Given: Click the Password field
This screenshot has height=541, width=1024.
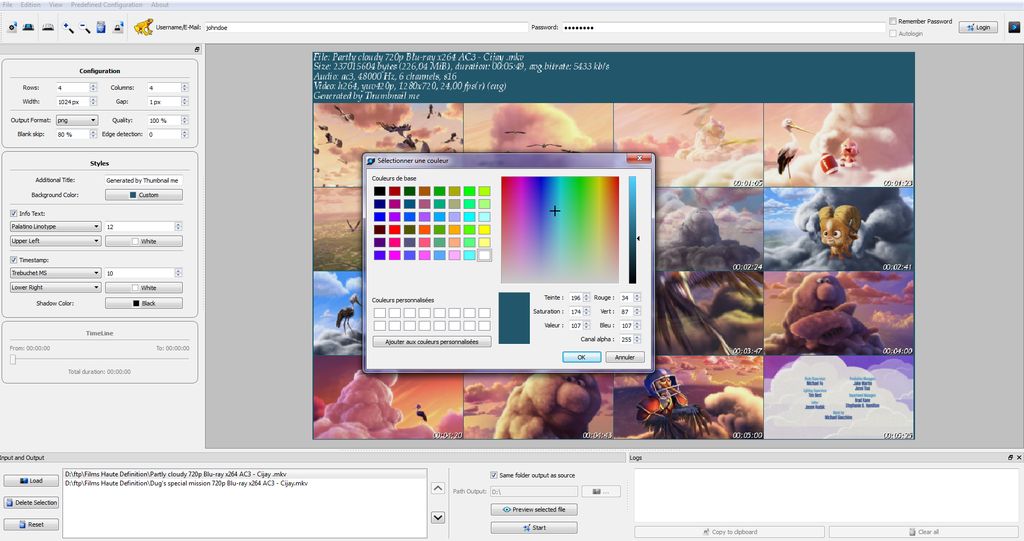Looking at the screenshot, I should pyautogui.click(x=724, y=27).
